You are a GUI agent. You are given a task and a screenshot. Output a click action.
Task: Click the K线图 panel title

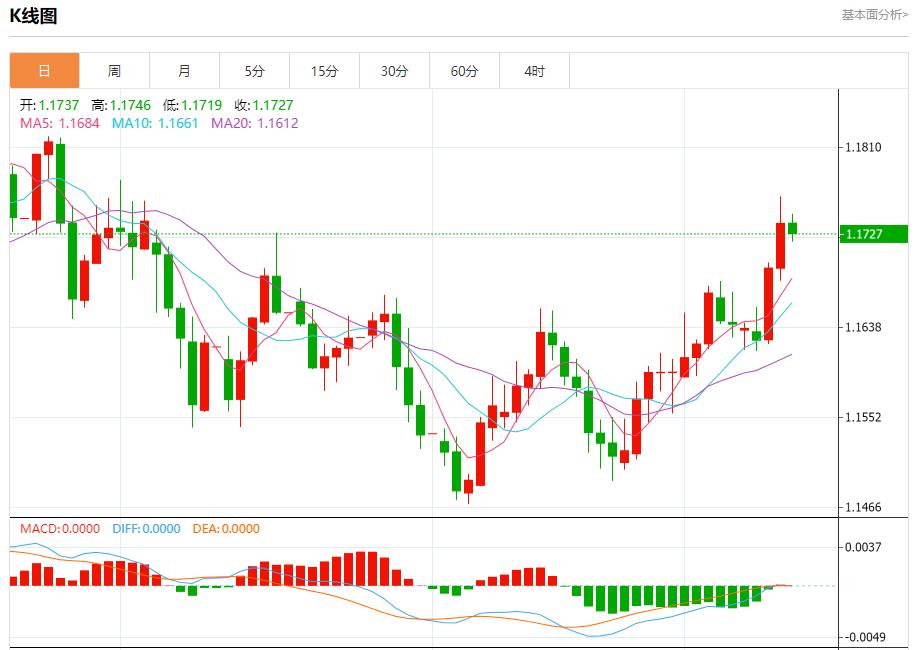tap(34, 16)
